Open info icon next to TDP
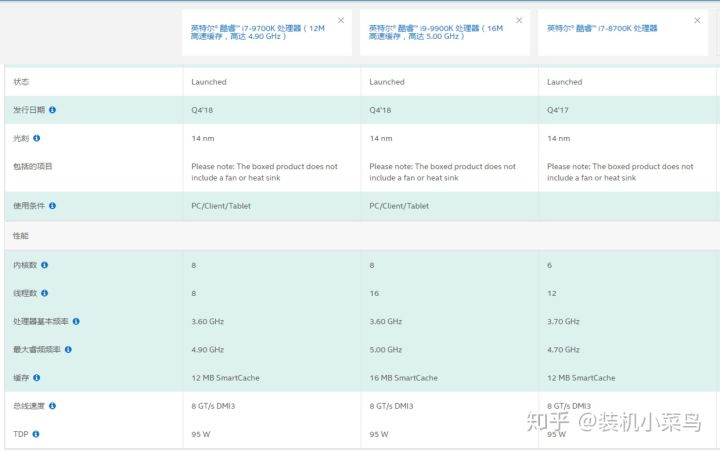The width and height of the screenshot is (720, 451). point(36,434)
